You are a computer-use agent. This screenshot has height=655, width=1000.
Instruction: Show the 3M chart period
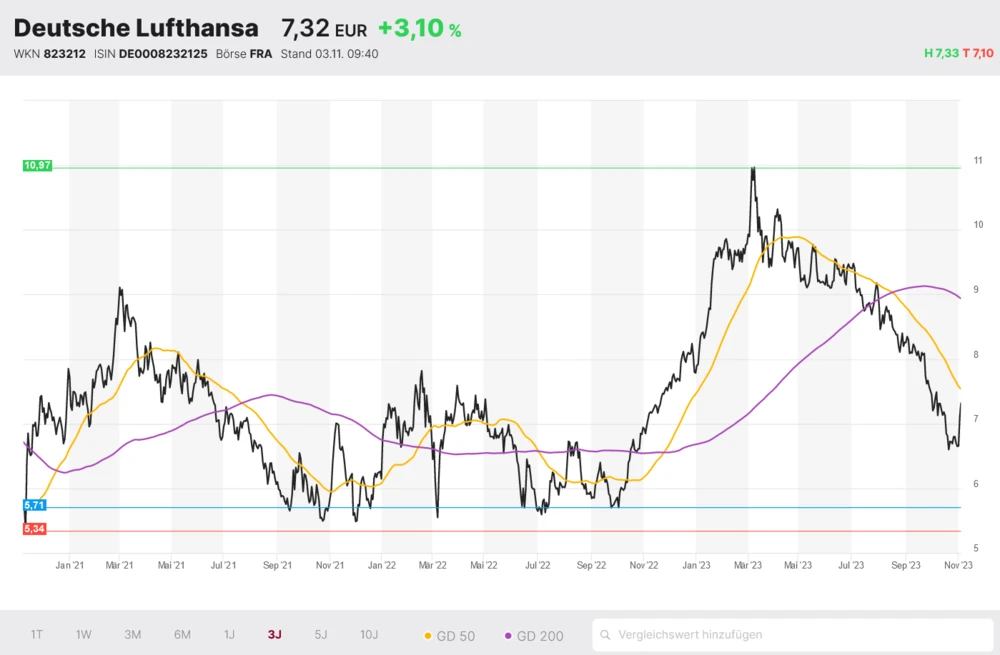point(132,635)
